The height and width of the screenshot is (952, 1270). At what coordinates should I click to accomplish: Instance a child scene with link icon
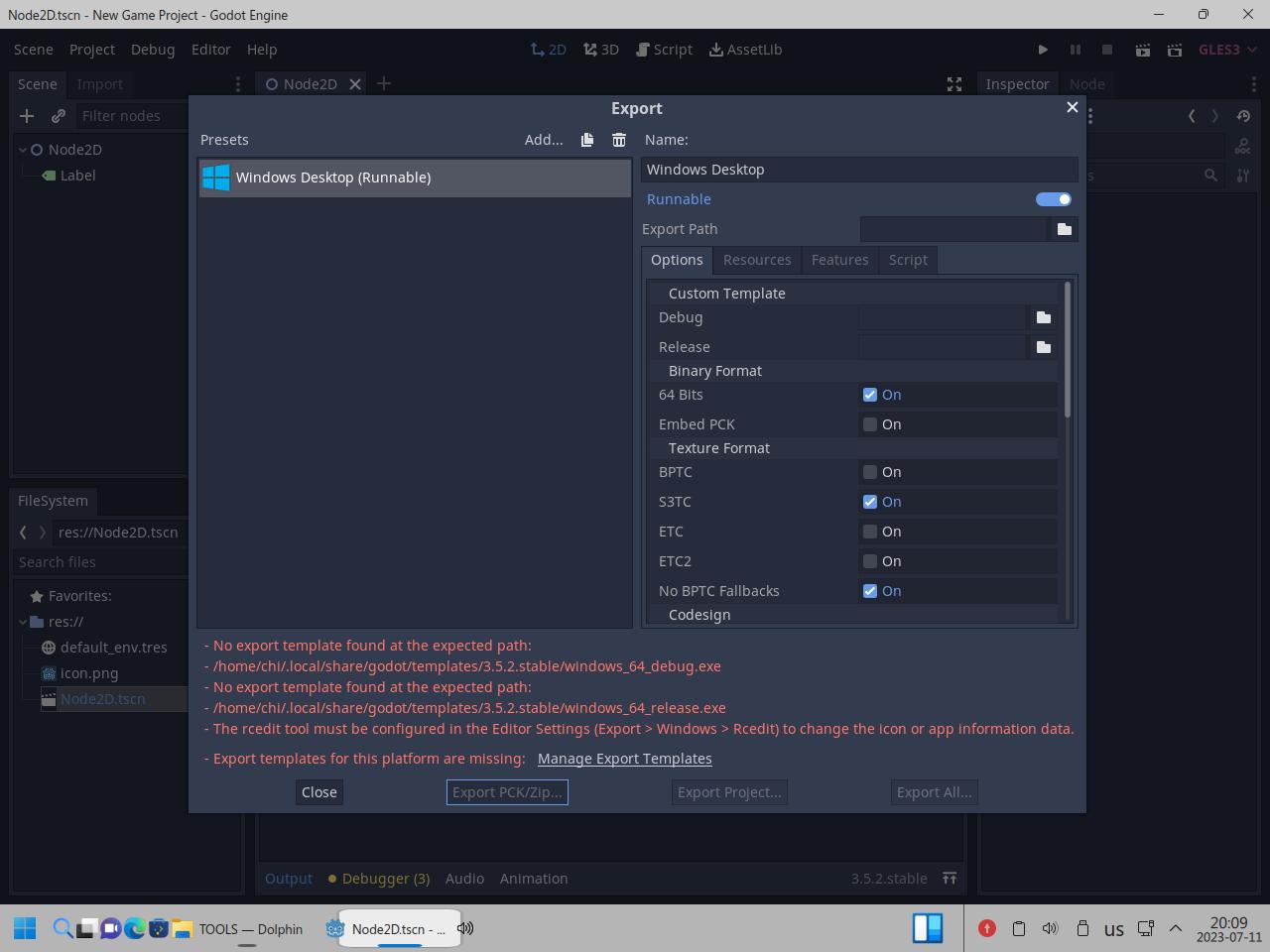coord(59,116)
